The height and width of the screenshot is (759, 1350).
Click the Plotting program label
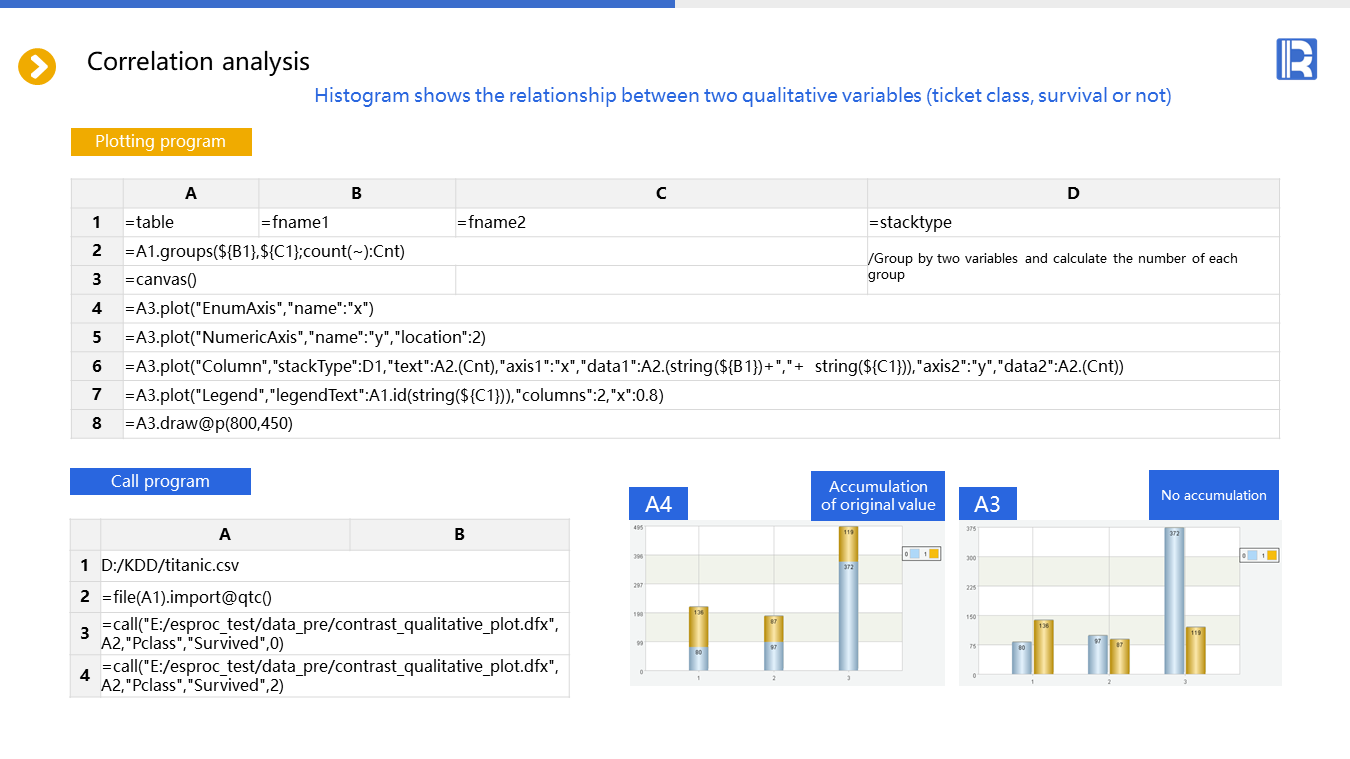coord(161,142)
